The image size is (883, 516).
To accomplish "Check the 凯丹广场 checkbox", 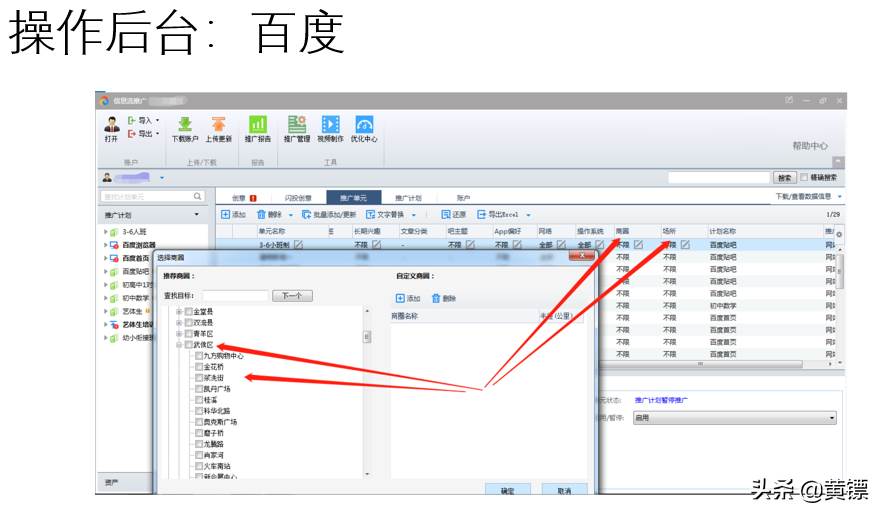I will coord(199,389).
